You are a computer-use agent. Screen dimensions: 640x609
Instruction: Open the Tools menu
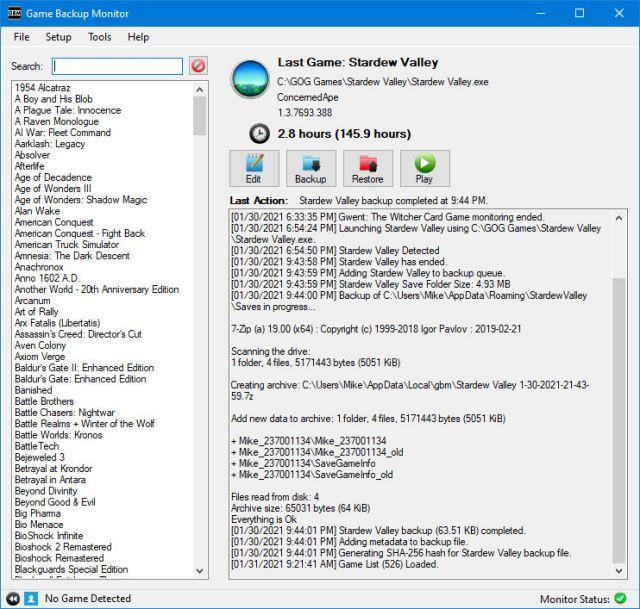pyautogui.click(x=100, y=37)
